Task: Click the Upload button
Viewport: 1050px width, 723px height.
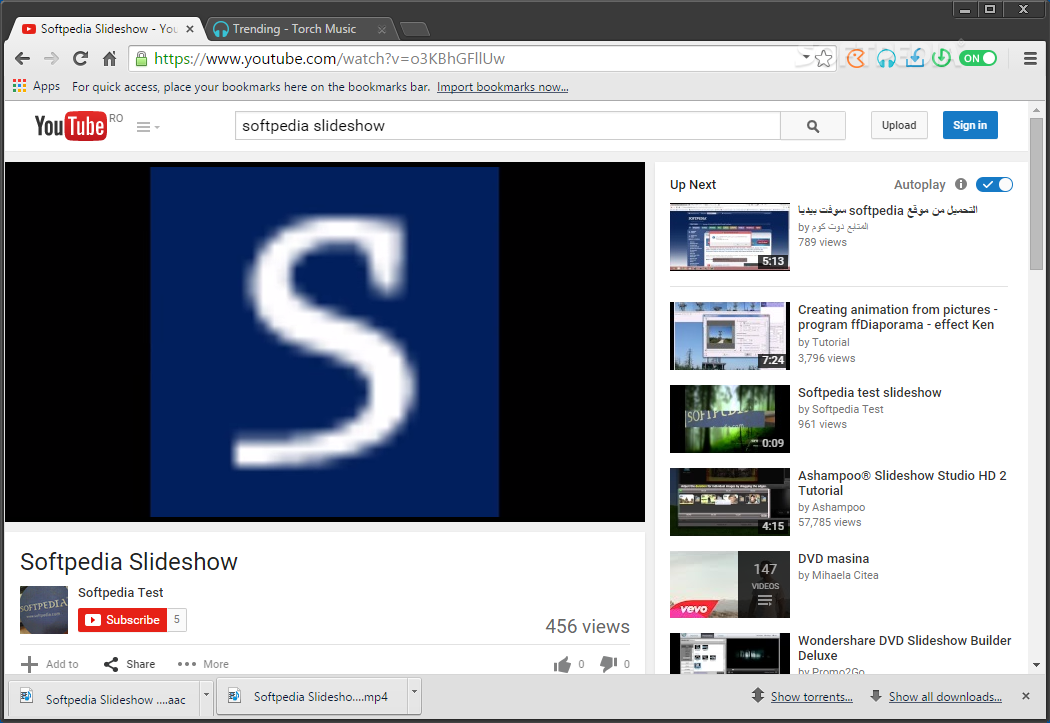Action: 899,125
